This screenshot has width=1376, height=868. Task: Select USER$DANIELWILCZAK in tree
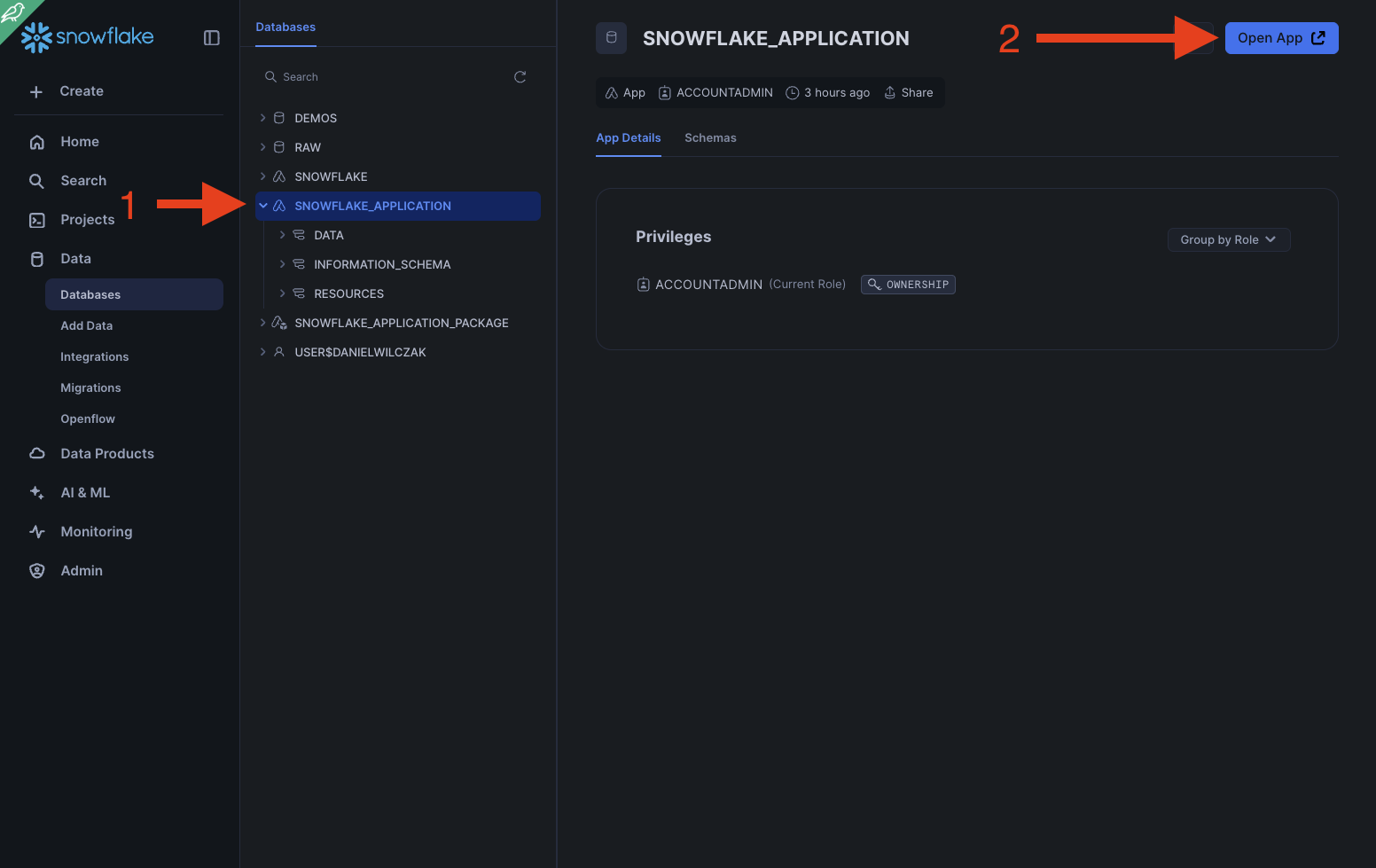click(x=360, y=352)
